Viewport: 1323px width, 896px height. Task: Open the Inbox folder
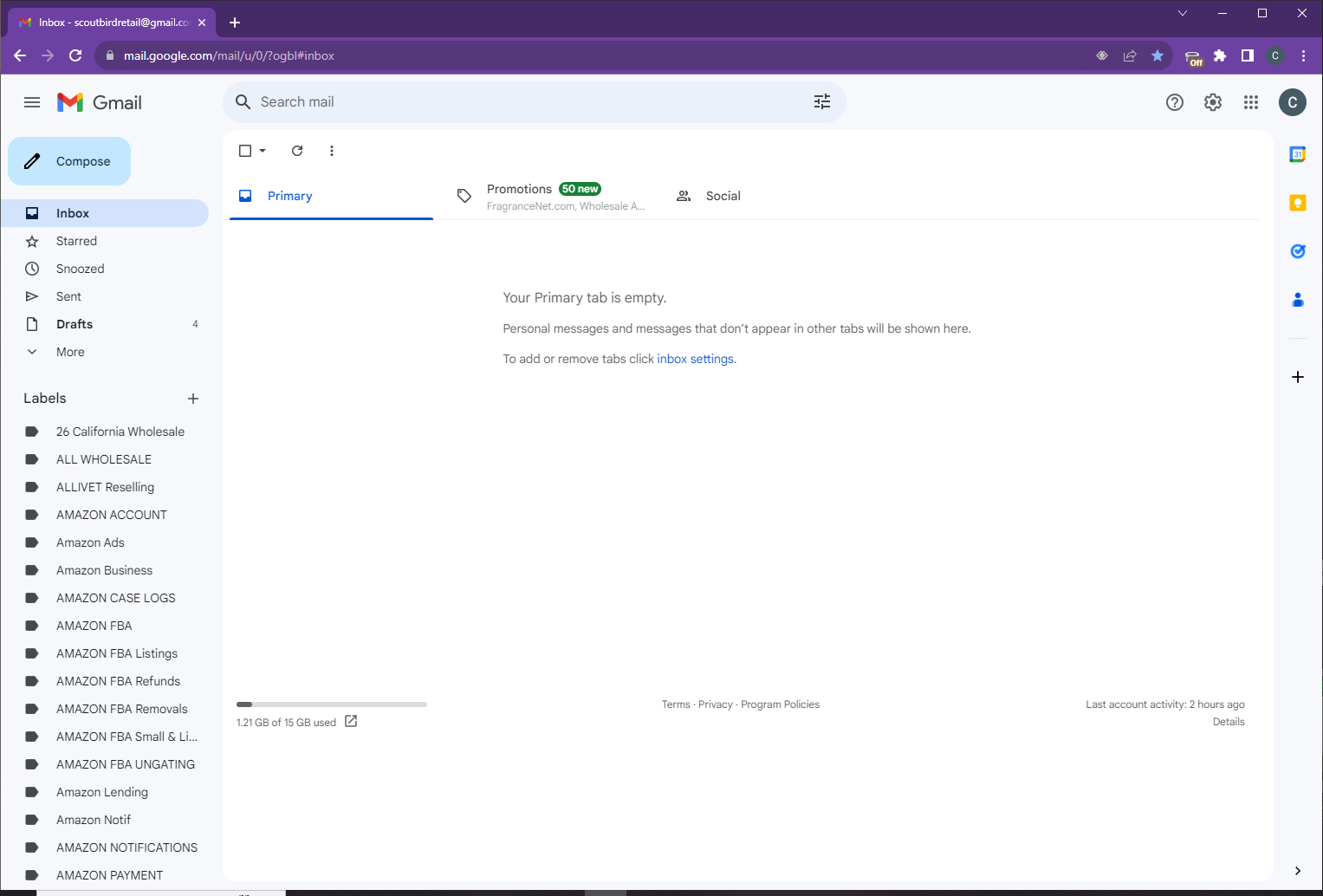pos(104,213)
